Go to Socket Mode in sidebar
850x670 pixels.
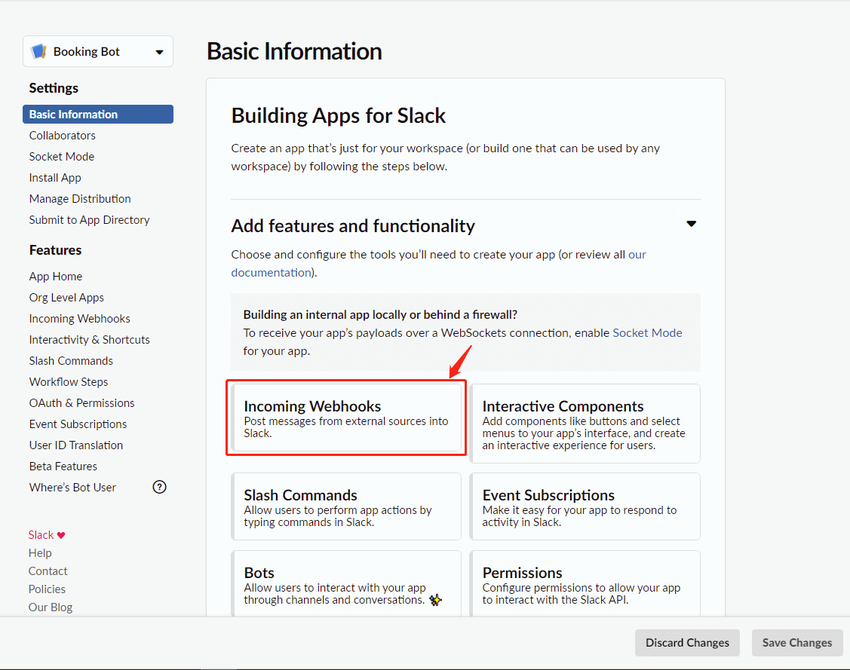(x=61, y=157)
